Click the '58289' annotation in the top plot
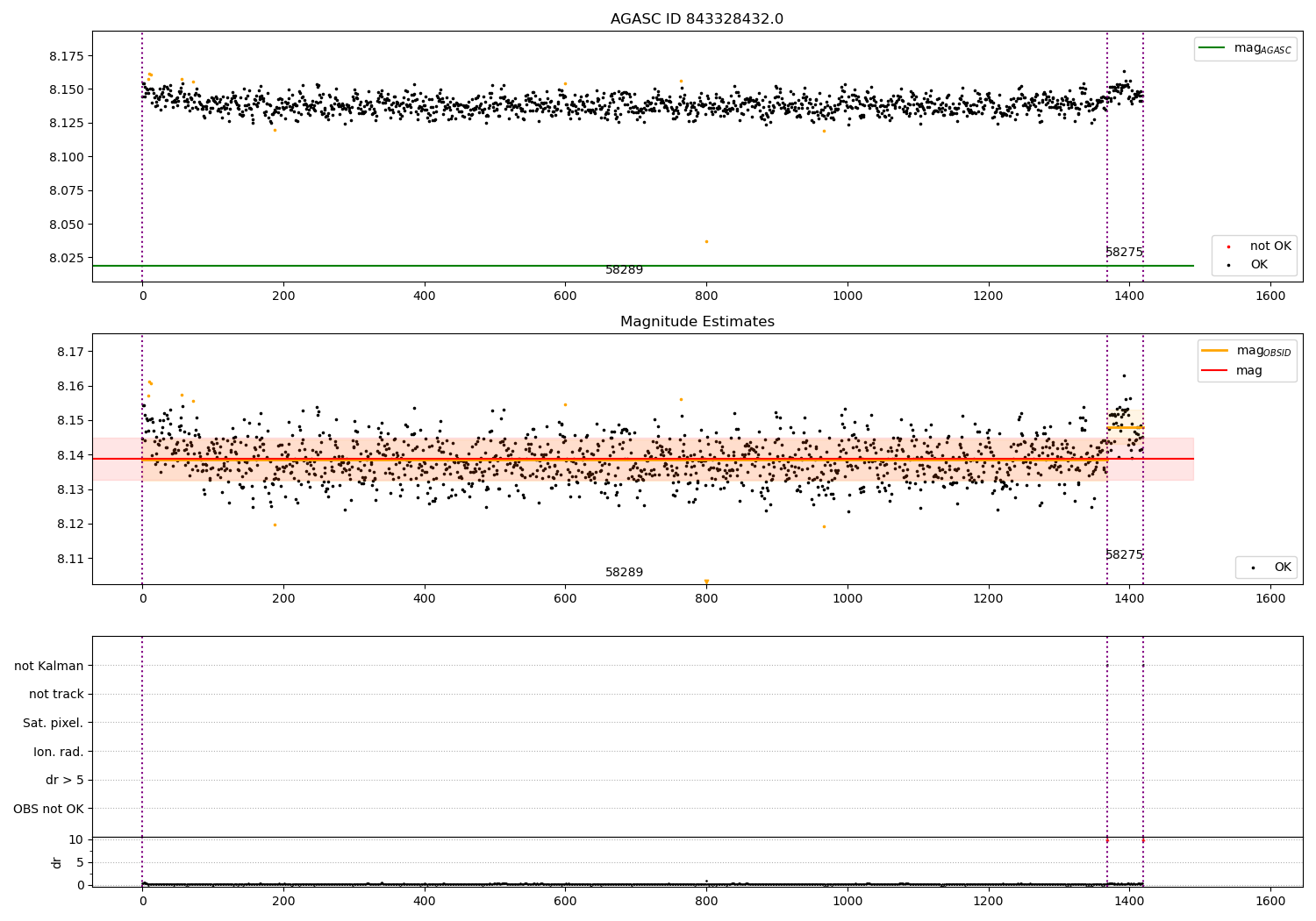This screenshot has height=921, width=1316. pos(624,270)
